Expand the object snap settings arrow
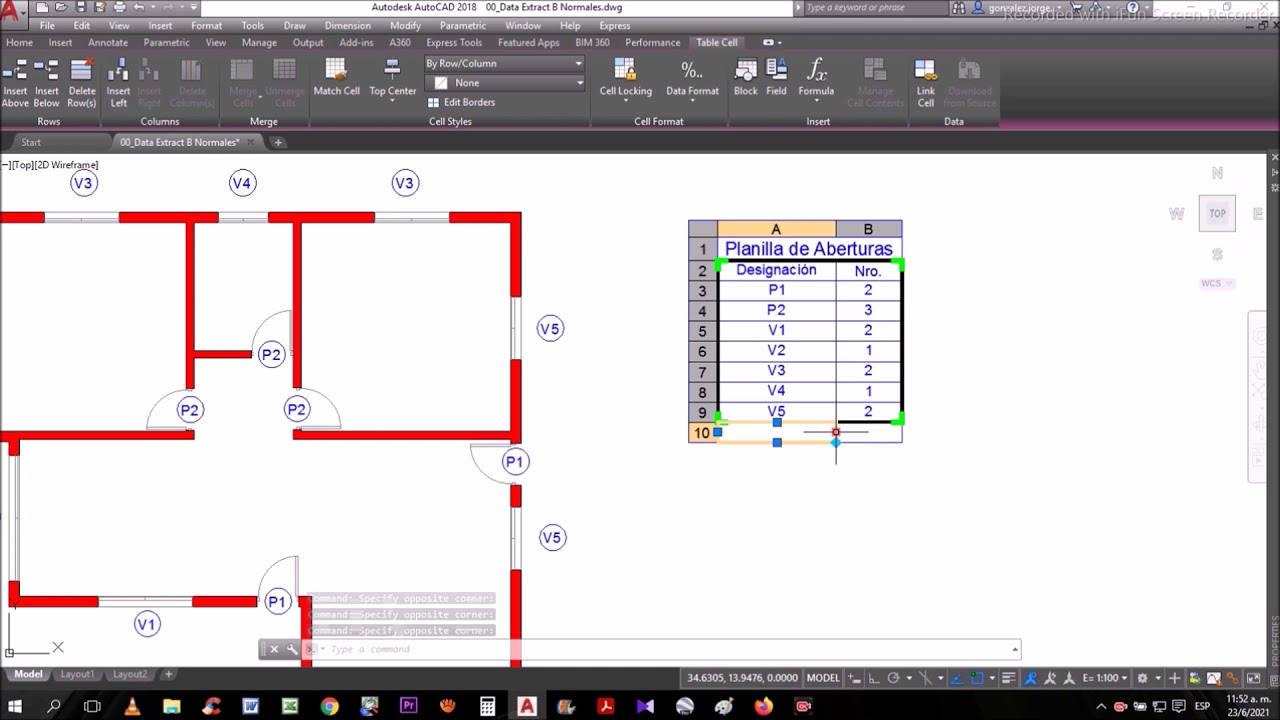The width and height of the screenshot is (1280, 720). 990,678
